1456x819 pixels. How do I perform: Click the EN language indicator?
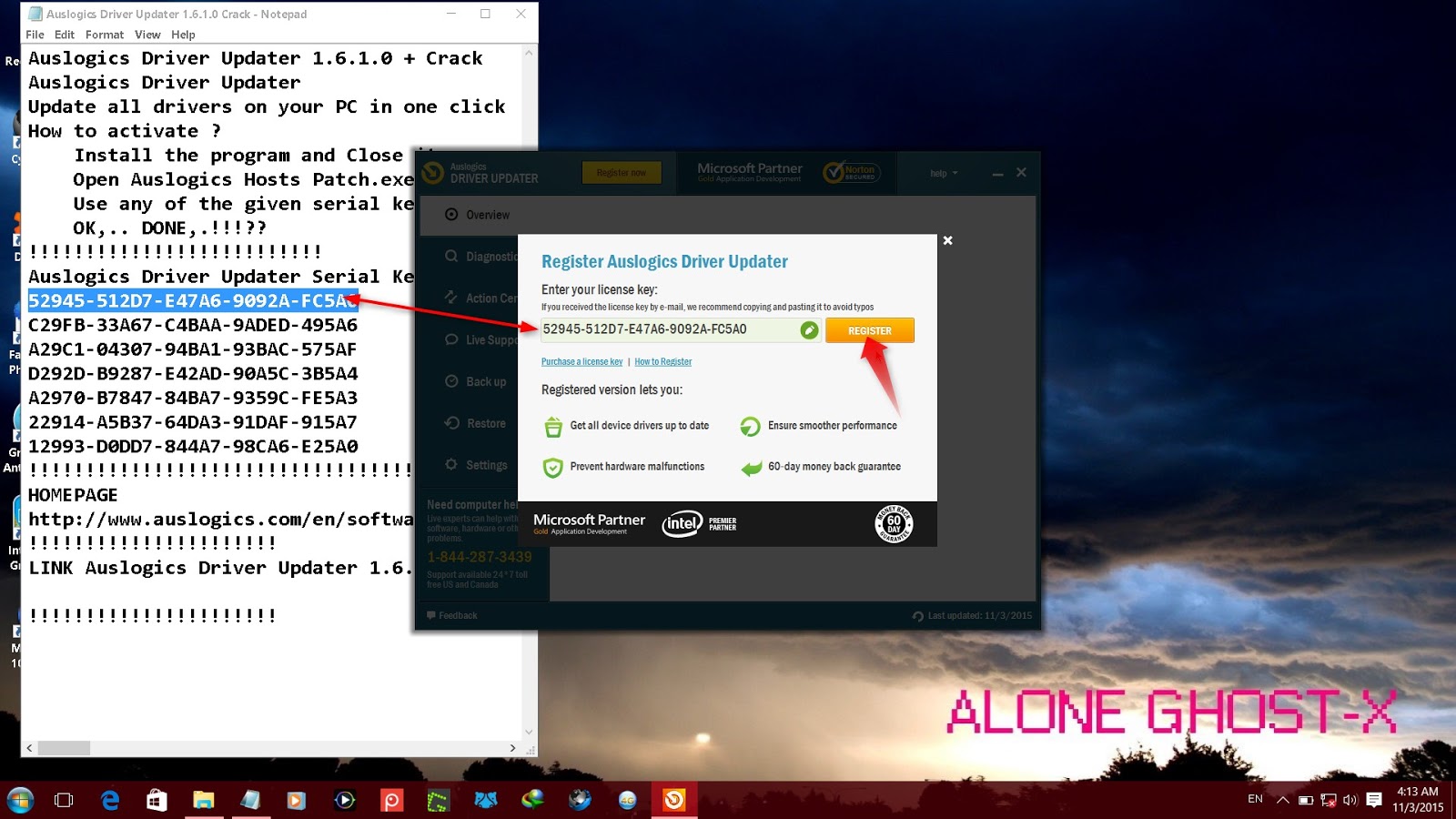click(x=1255, y=799)
